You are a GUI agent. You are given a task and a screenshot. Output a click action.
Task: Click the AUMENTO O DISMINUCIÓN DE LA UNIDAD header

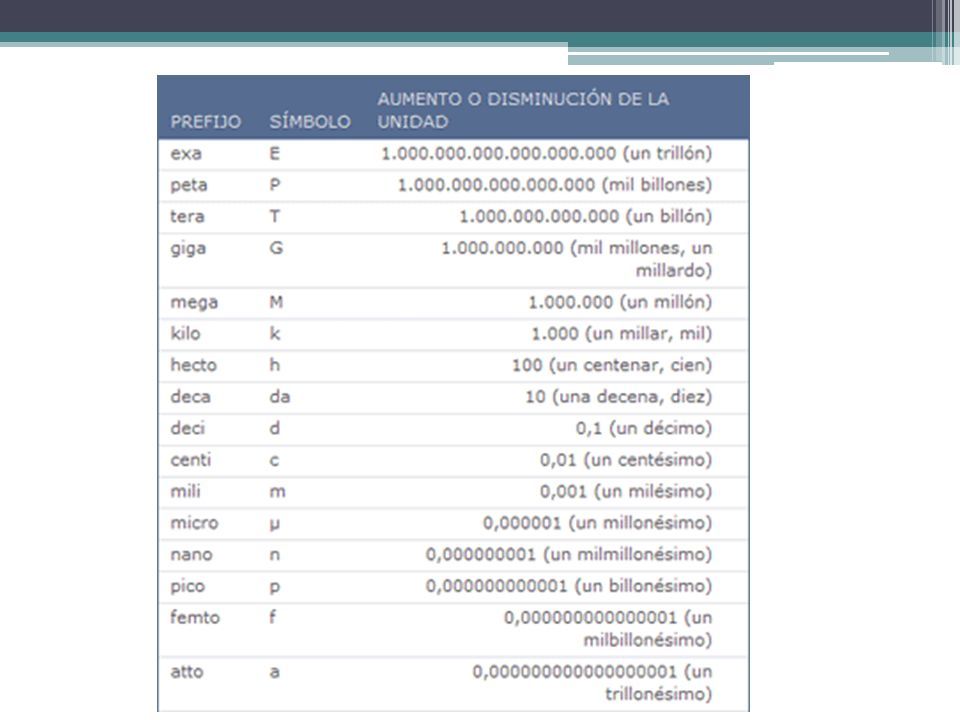pyautogui.click(x=523, y=110)
